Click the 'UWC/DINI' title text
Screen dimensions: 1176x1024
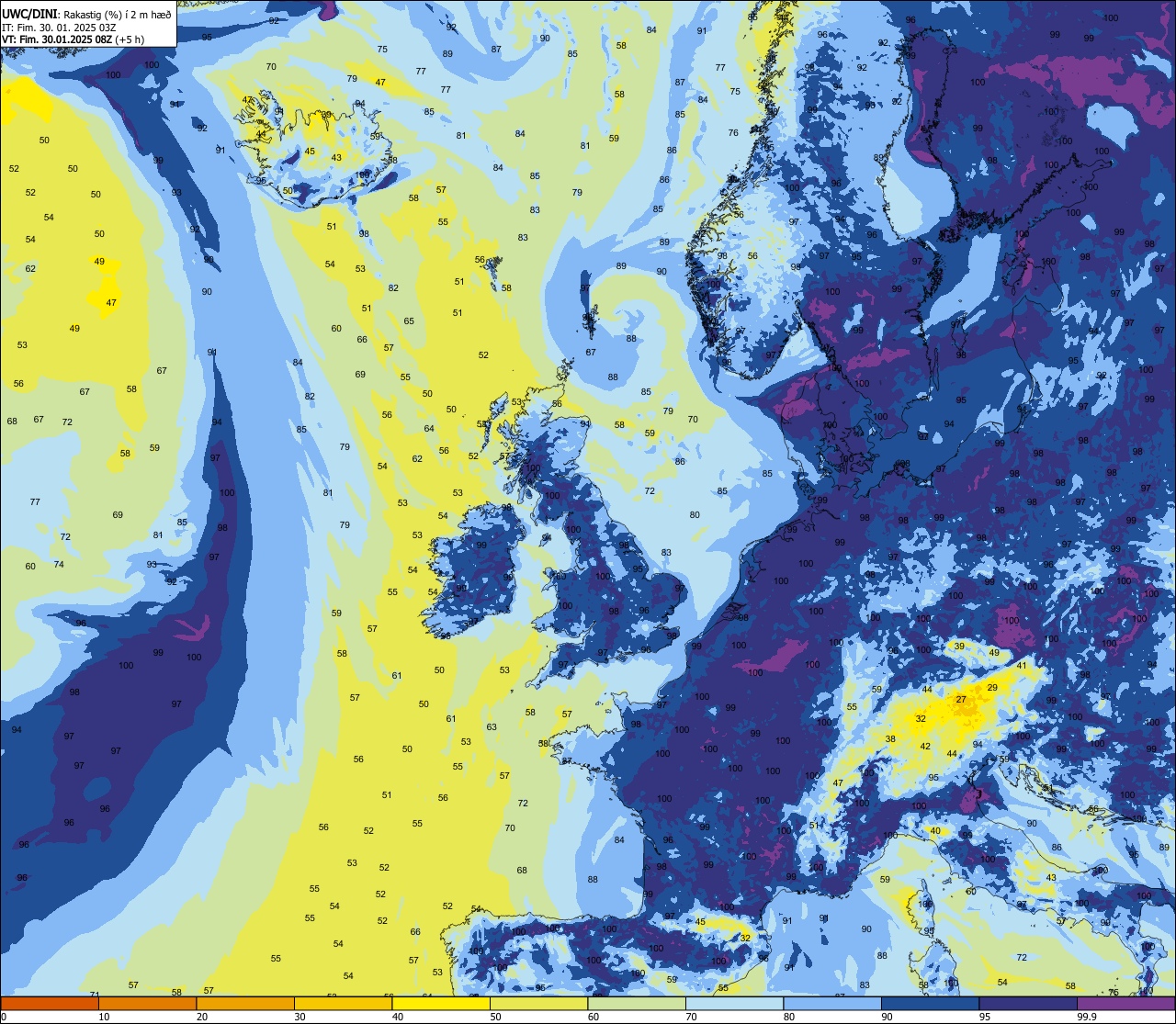pos(30,16)
